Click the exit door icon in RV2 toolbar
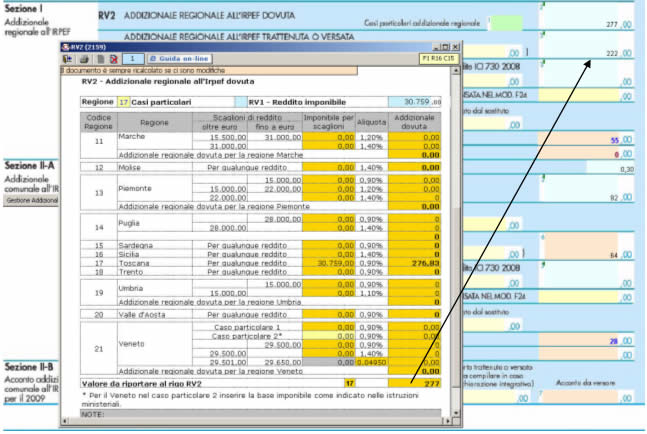 click(68, 59)
